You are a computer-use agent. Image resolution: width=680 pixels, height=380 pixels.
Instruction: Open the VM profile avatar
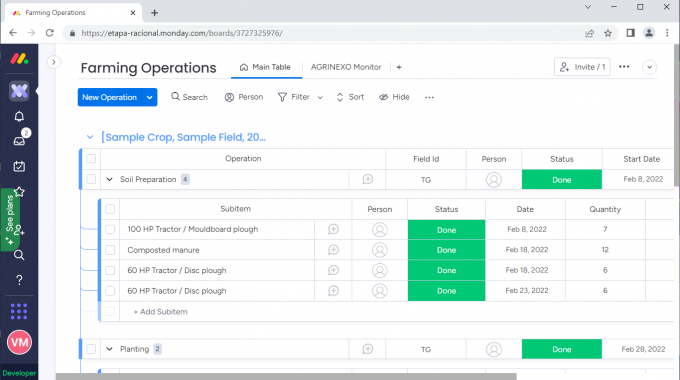point(19,342)
